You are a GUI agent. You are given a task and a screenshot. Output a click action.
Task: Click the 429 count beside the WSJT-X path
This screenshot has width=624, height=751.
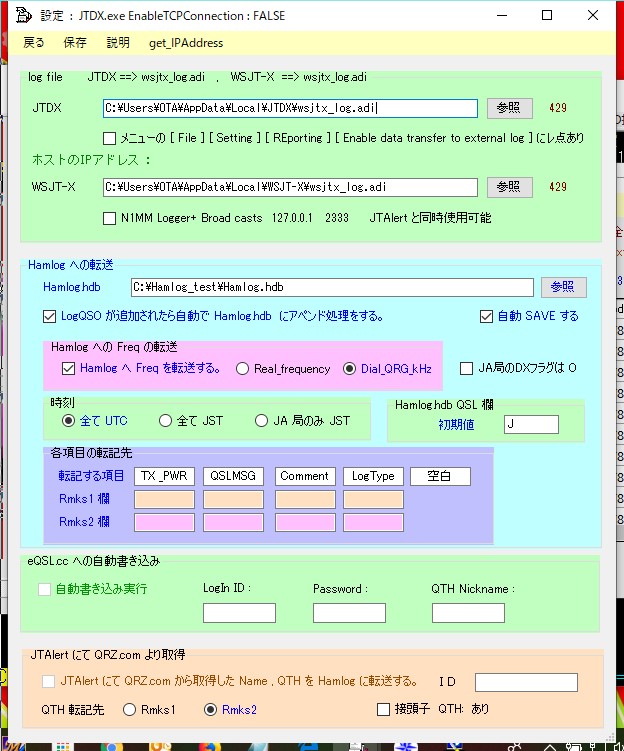(x=558, y=187)
